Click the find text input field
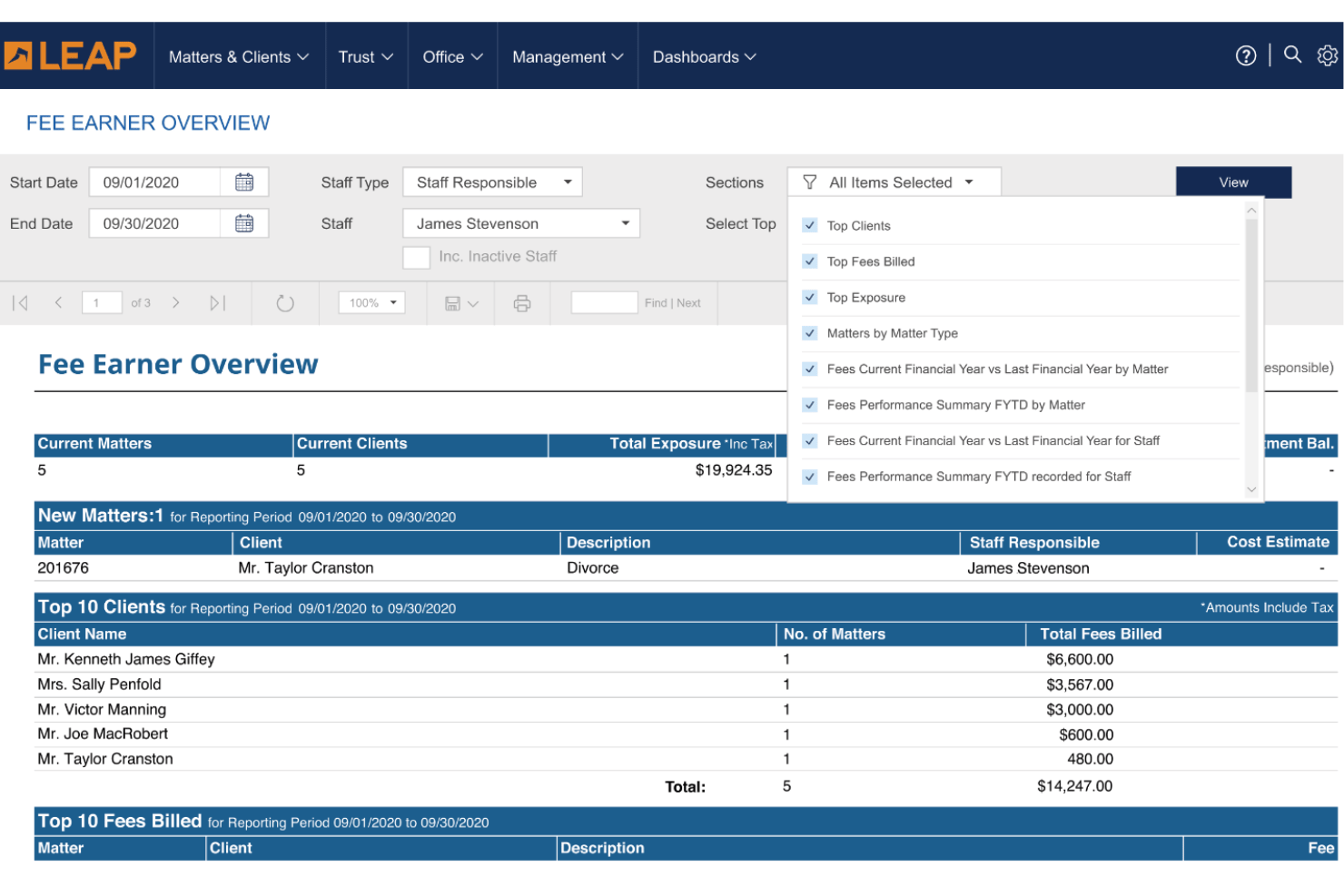This screenshot has width=1344, height=896. click(604, 303)
